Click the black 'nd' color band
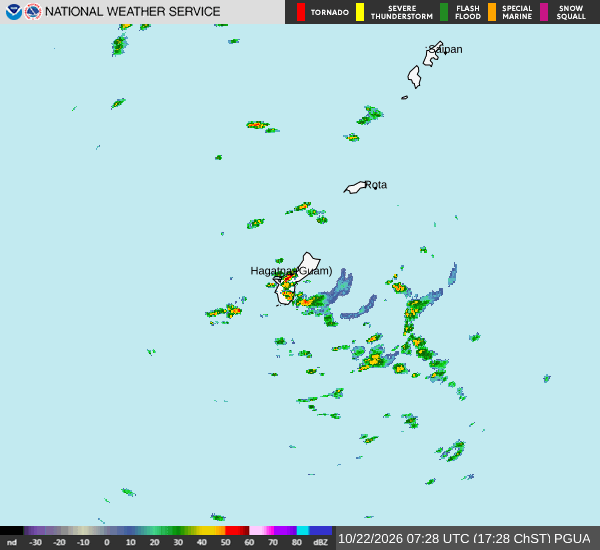600x550 pixels. point(12,530)
